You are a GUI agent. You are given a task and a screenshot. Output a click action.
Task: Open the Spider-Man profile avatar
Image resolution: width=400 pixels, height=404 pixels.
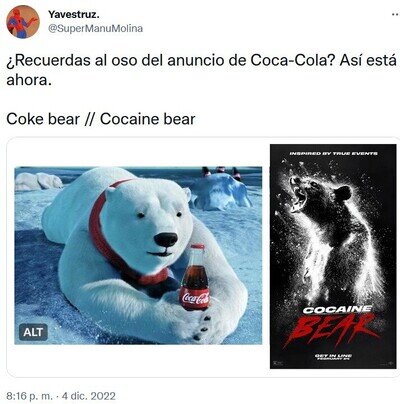[22, 22]
